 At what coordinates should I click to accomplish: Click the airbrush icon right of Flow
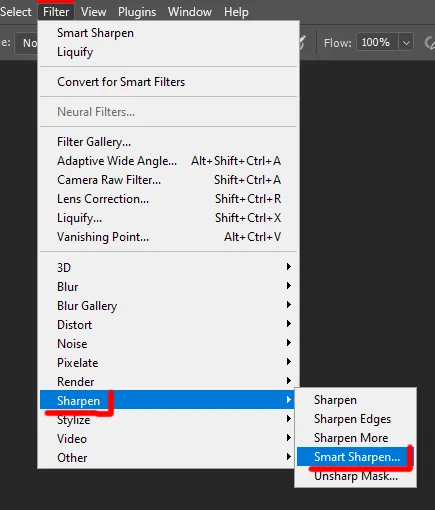coord(429,43)
